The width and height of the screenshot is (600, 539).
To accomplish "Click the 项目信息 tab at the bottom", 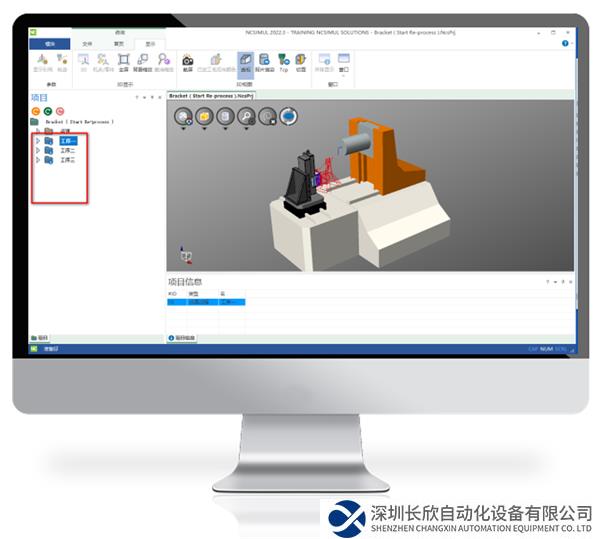I will [186, 338].
